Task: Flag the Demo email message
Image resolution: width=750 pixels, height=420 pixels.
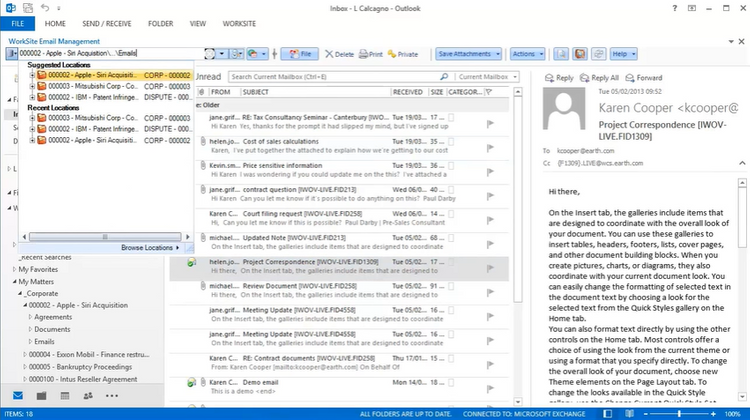Action: pos(490,388)
